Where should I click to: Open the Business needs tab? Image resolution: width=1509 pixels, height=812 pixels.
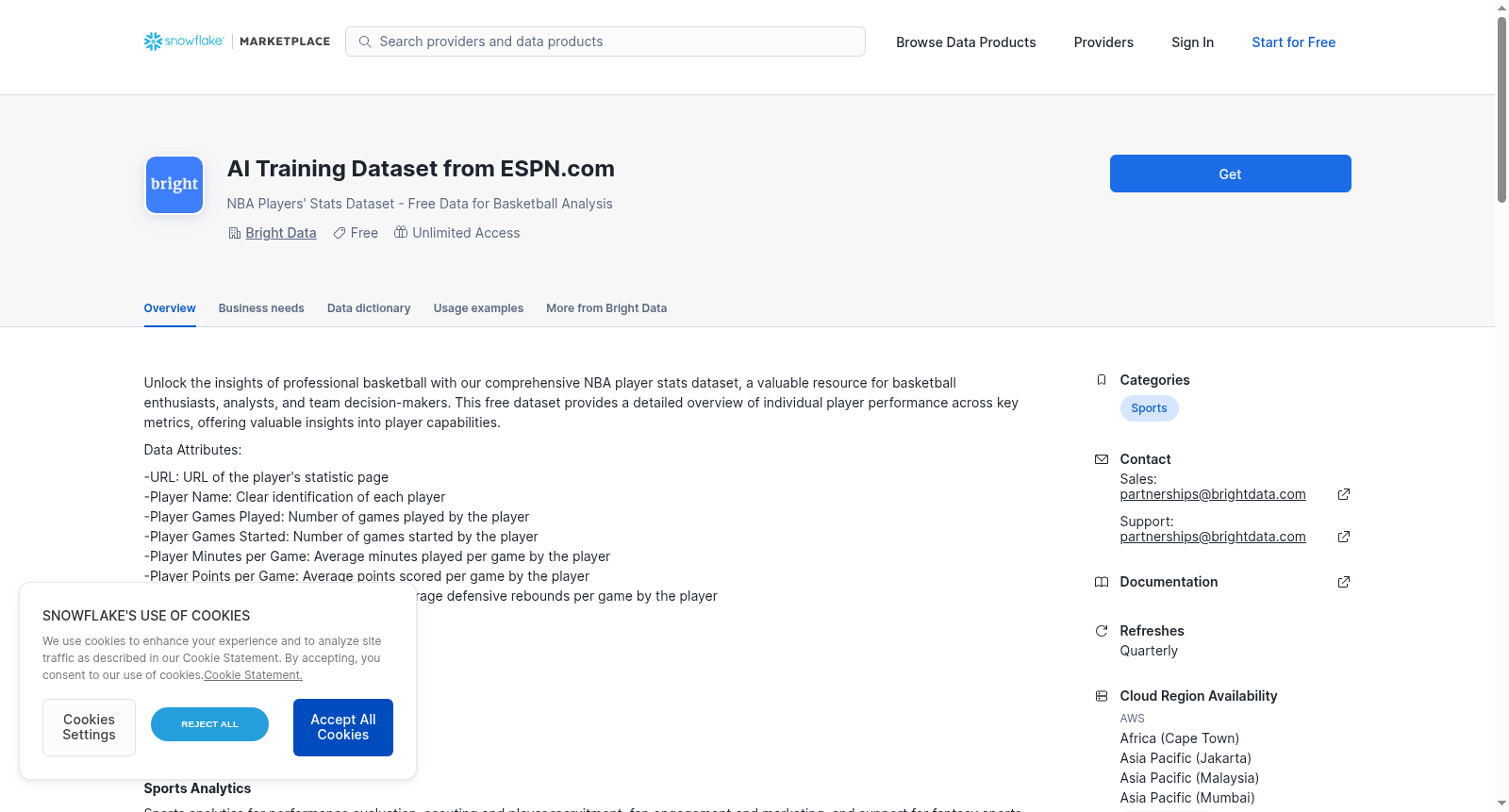(261, 308)
